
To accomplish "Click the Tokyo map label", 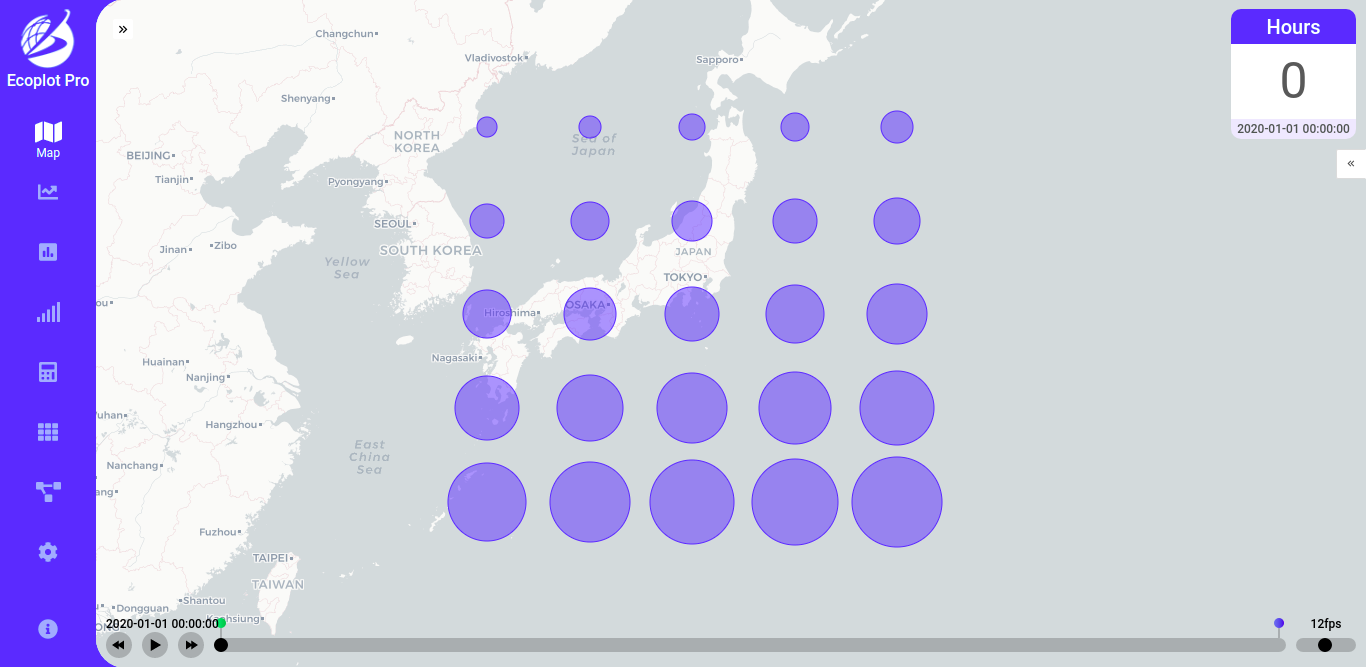I will [683, 277].
